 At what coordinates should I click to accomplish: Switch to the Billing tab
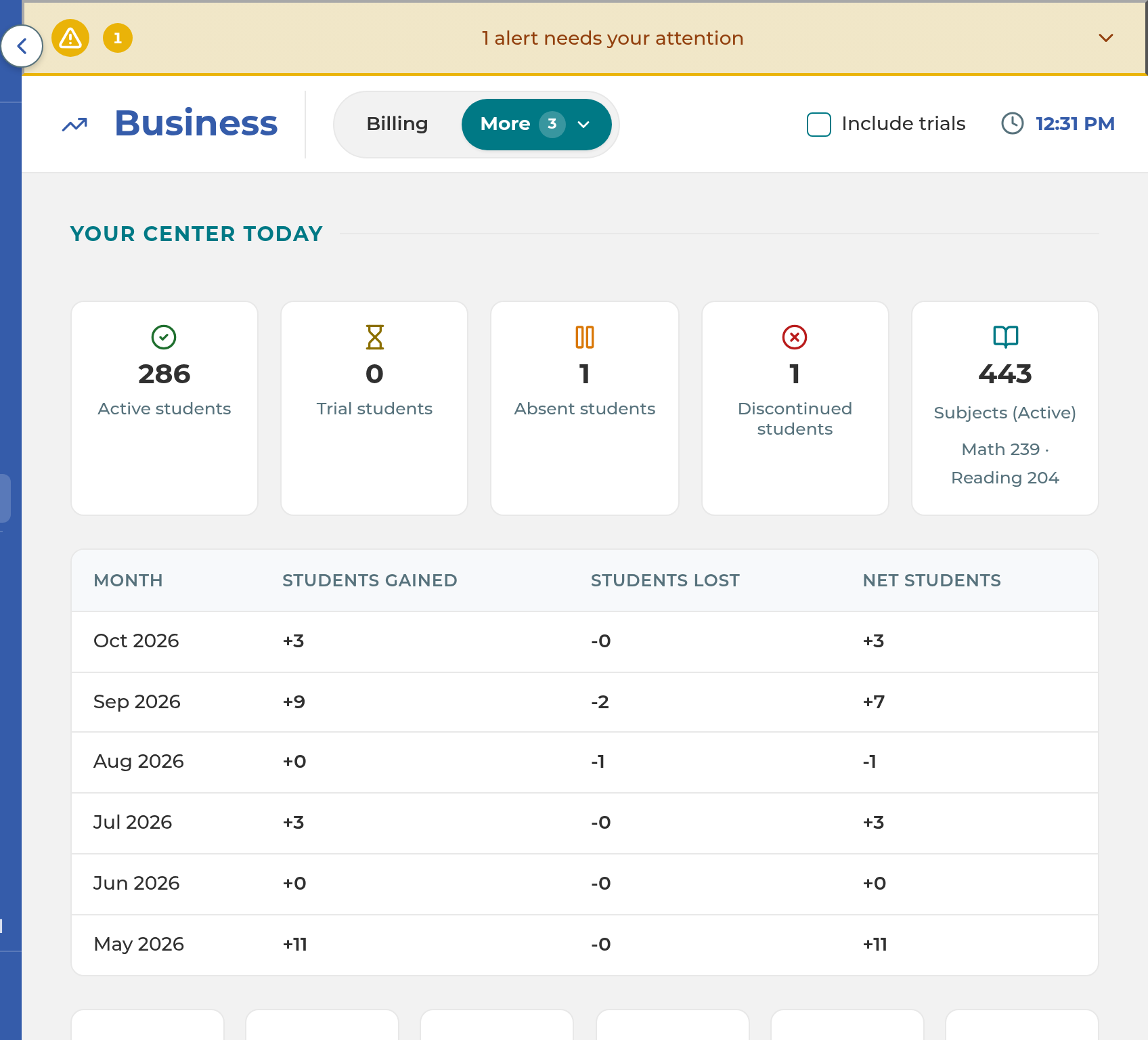click(x=397, y=124)
